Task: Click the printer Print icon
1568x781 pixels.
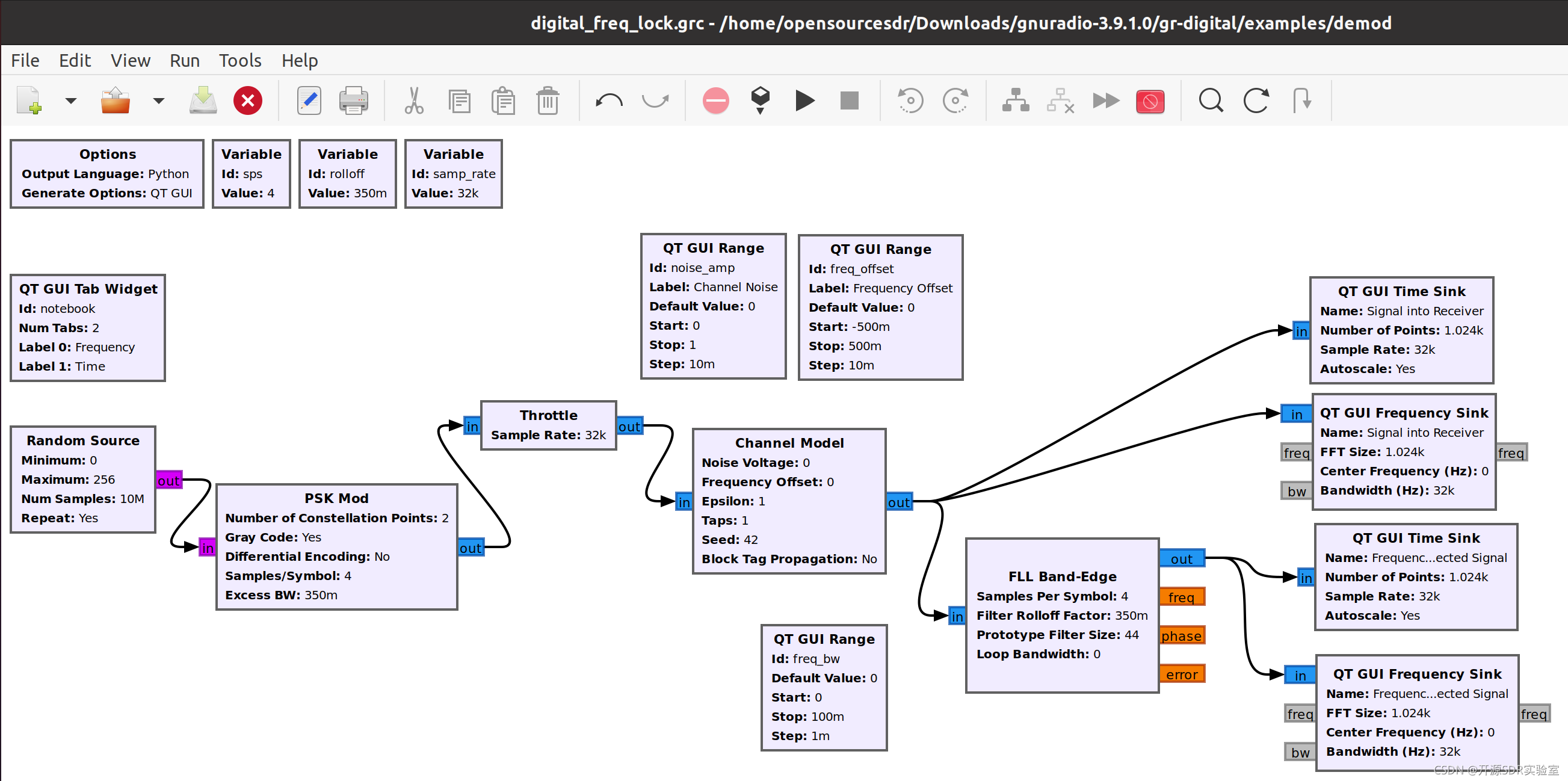Action: pyautogui.click(x=353, y=100)
